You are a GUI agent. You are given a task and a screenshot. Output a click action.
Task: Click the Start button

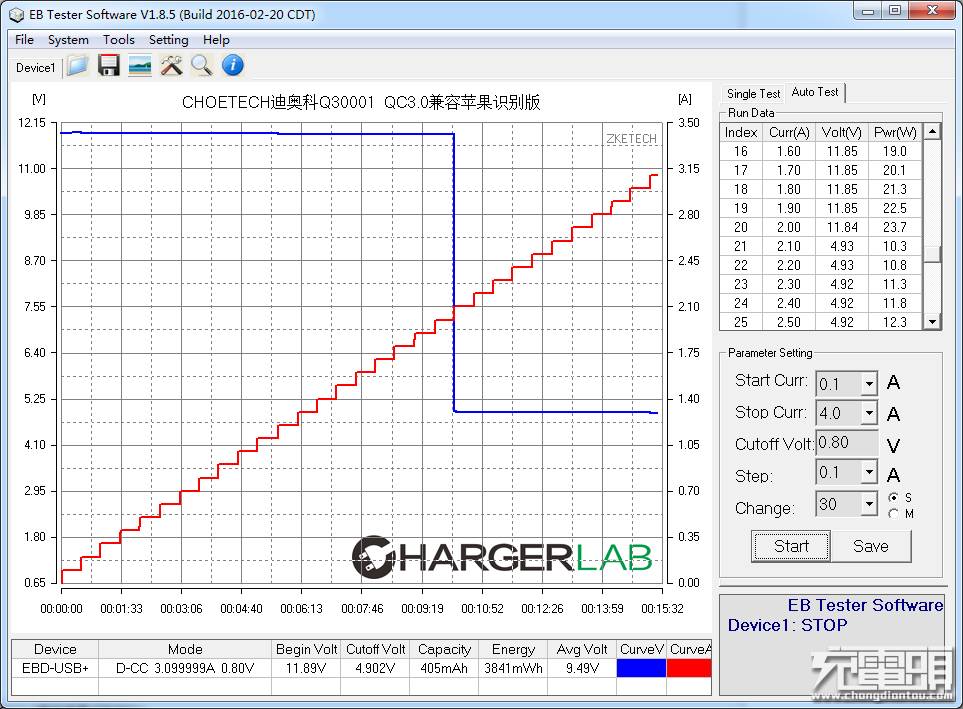point(791,546)
